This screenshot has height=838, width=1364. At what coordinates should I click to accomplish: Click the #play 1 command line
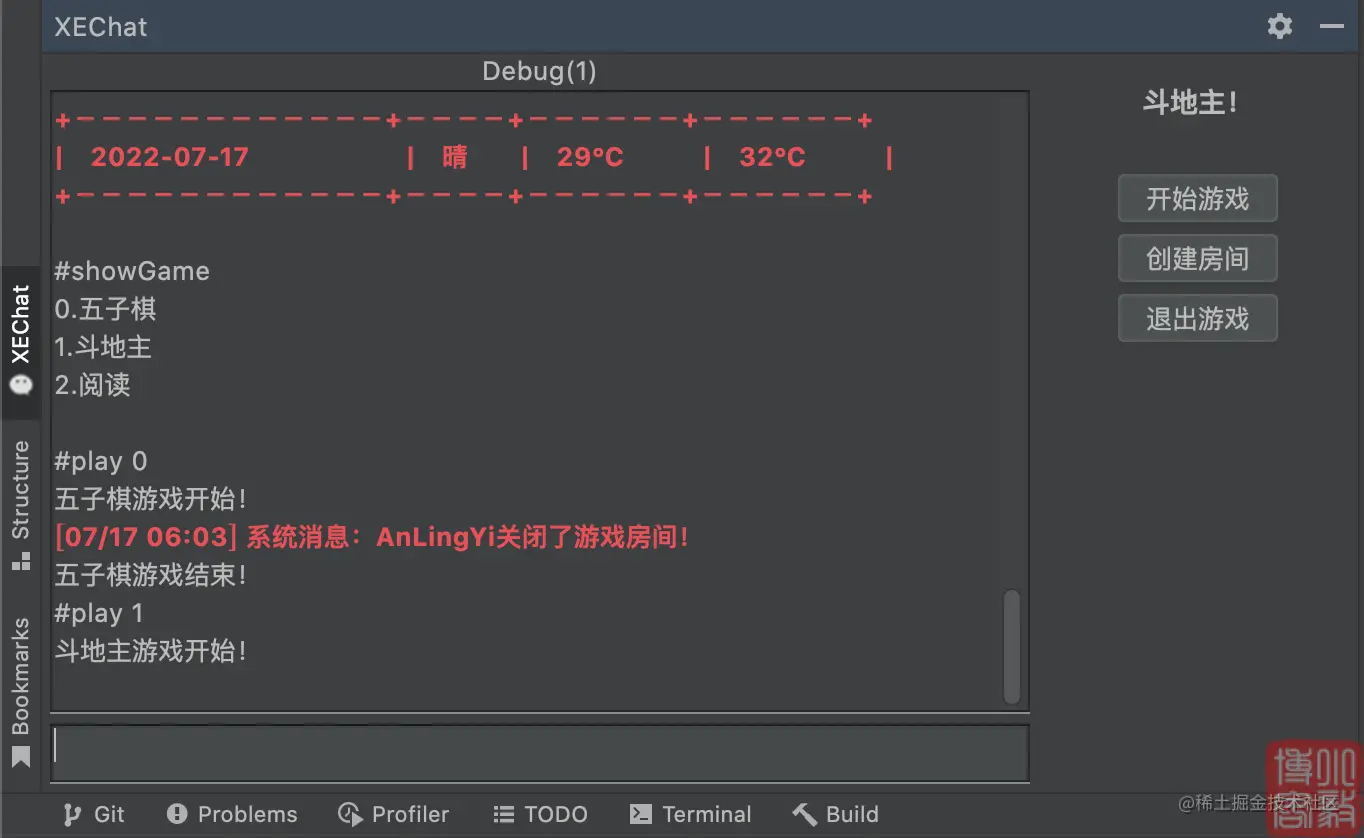[x=99, y=613]
